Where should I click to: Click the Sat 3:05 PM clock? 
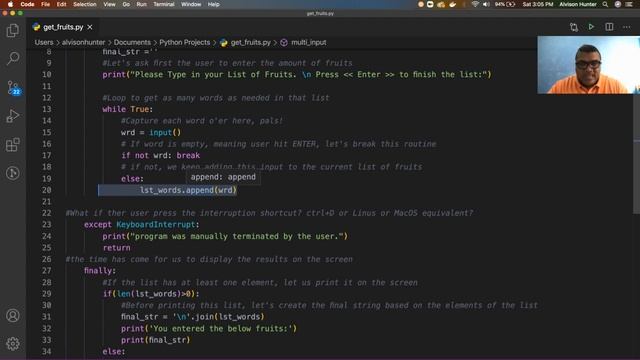click(x=538, y=4)
